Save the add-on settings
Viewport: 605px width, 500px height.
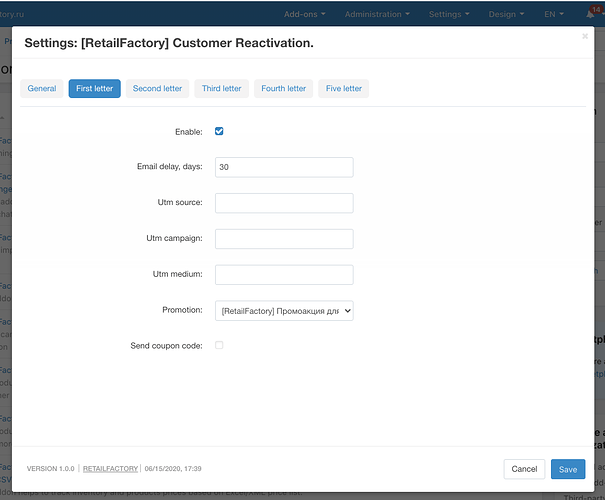coord(568,469)
